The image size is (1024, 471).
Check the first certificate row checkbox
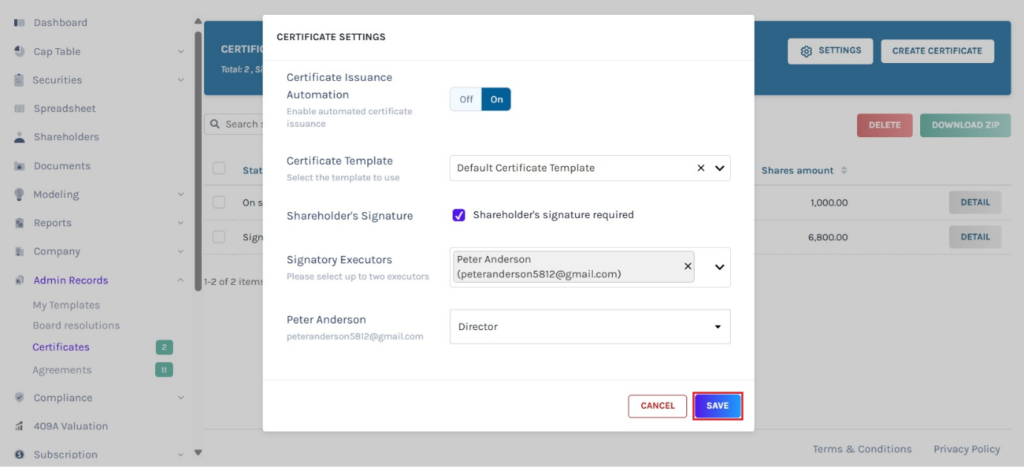[x=219, y=203]
